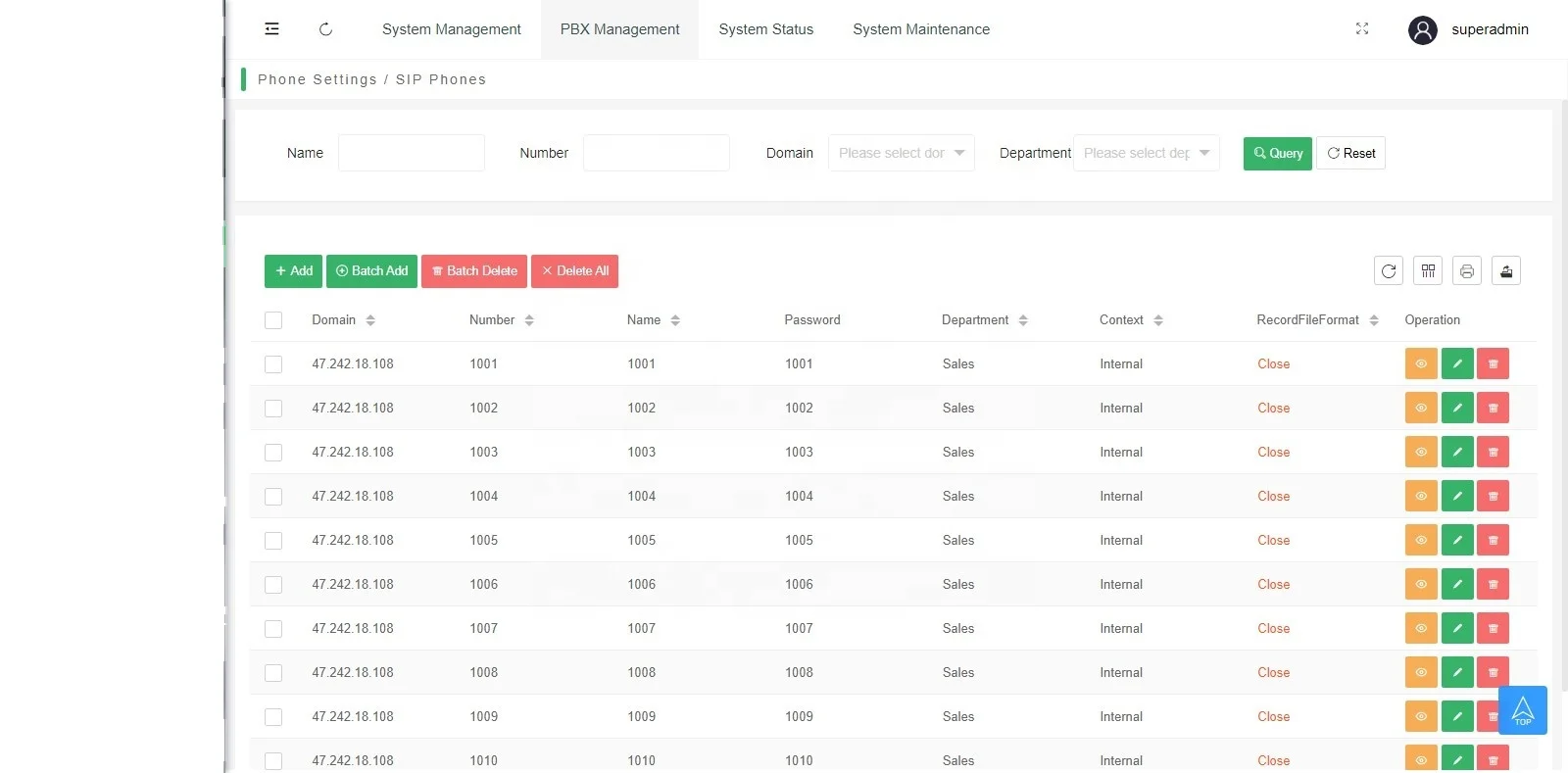1568x773 pixels.
Task: Tick the checkbox for row 1006
Action: (x=273, y=585)
